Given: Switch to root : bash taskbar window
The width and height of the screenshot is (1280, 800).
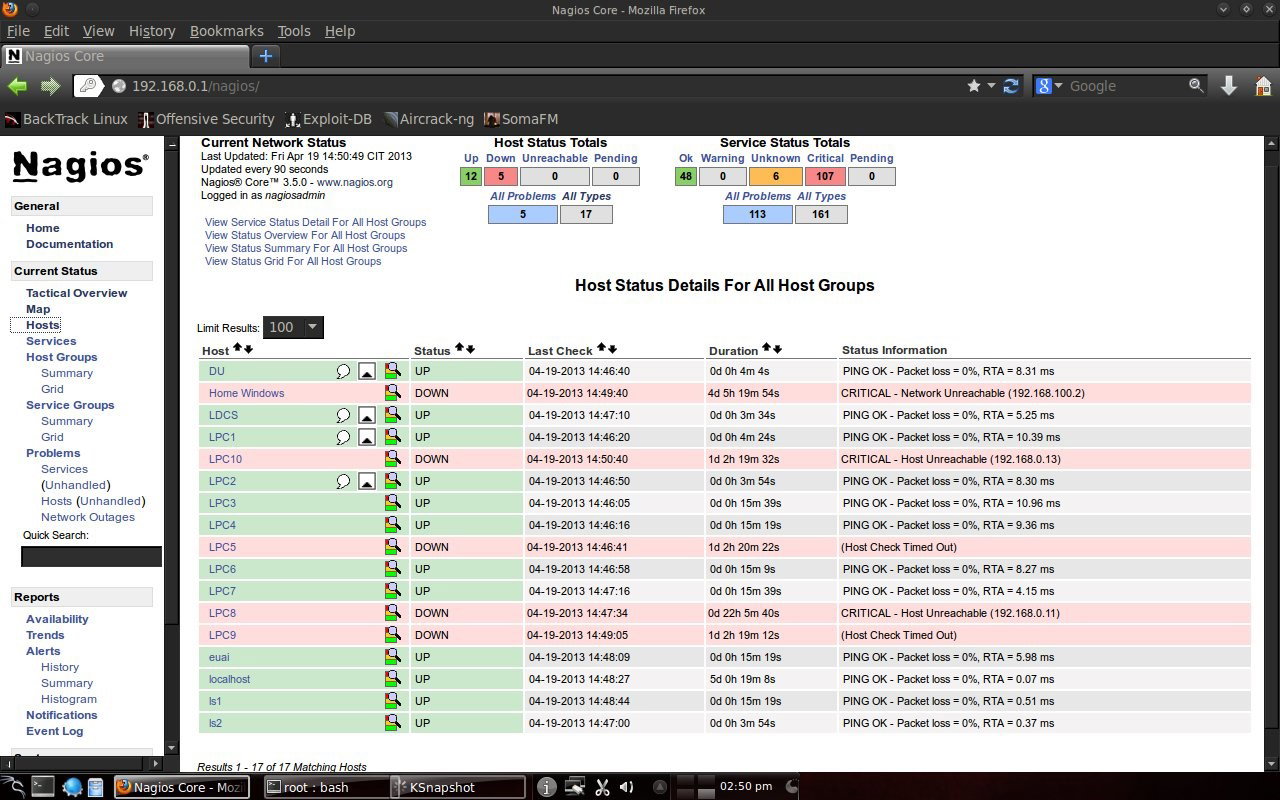Looking at the screenshot, I should (324, 787).
